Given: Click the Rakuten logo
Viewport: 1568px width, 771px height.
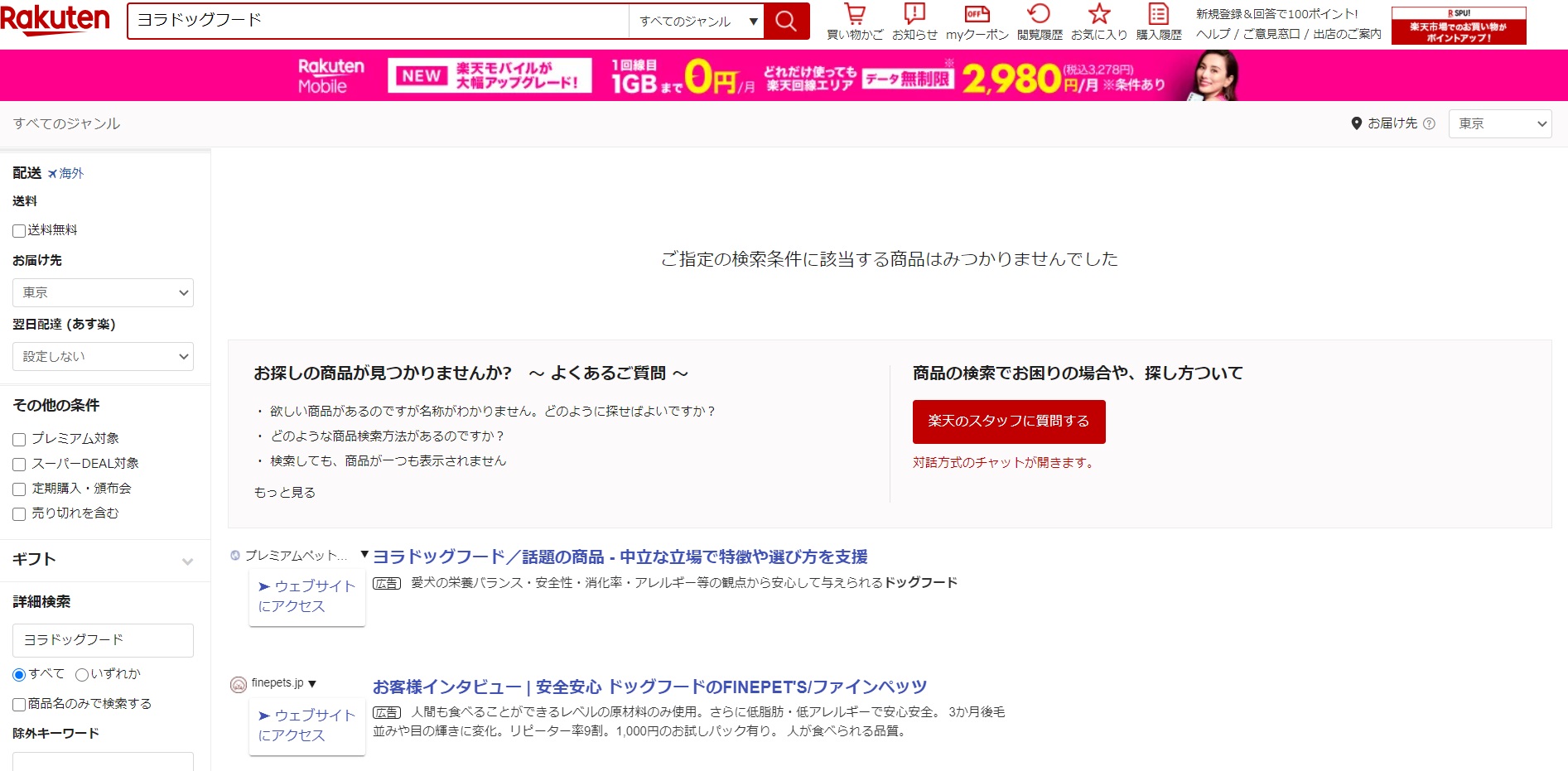Looking at the screenshot, I should click(x=55, y=20).
